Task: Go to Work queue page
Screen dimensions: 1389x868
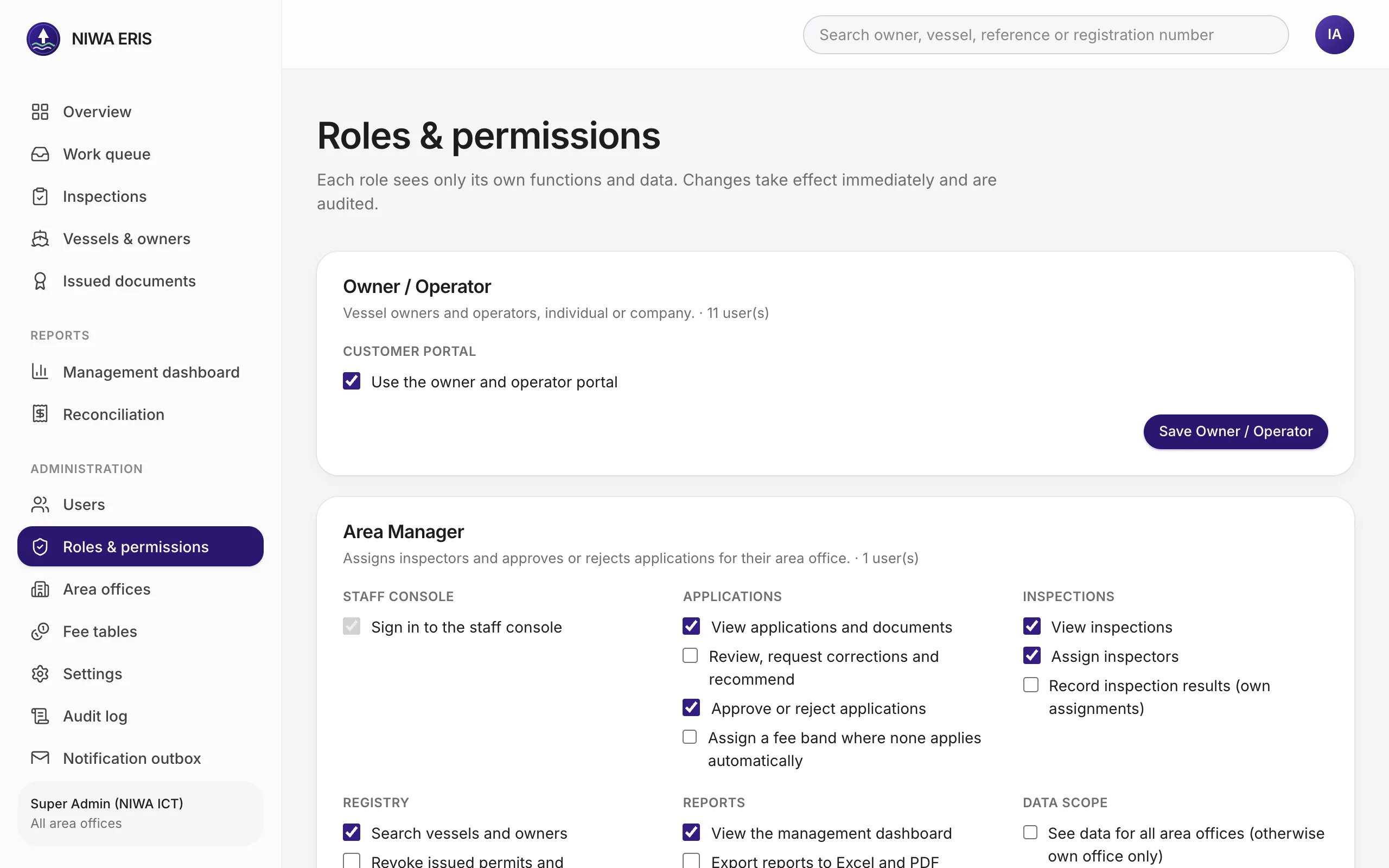Action: [141, 154]
